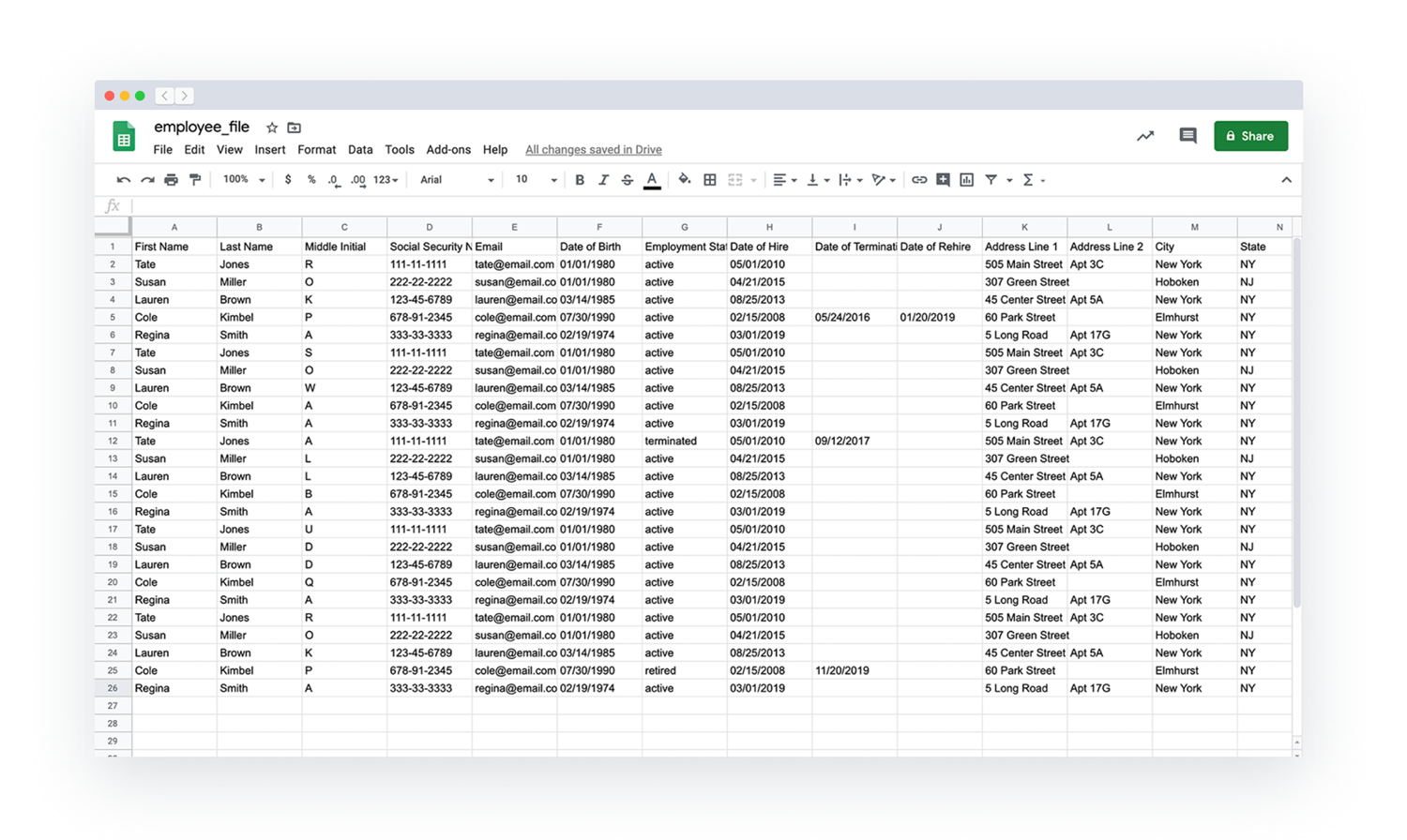Collapse the toolbar with the chevron
The height and width of the screenshot is (840, 1407).
[x=1288, y=179]
